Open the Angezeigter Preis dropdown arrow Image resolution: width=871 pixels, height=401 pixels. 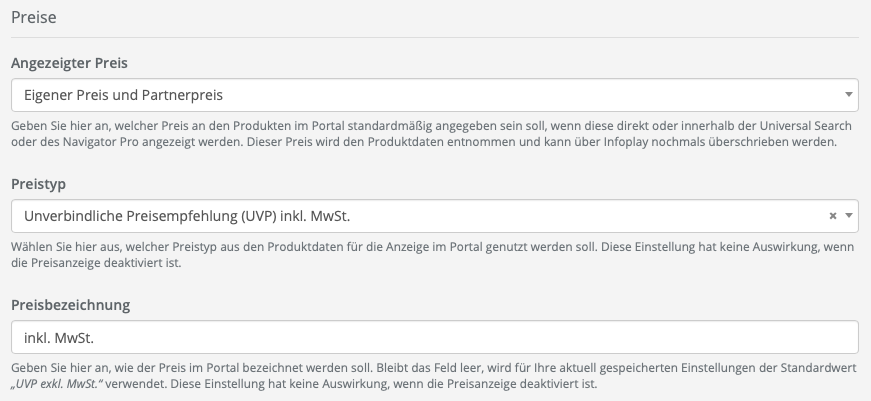pos(848,95)
